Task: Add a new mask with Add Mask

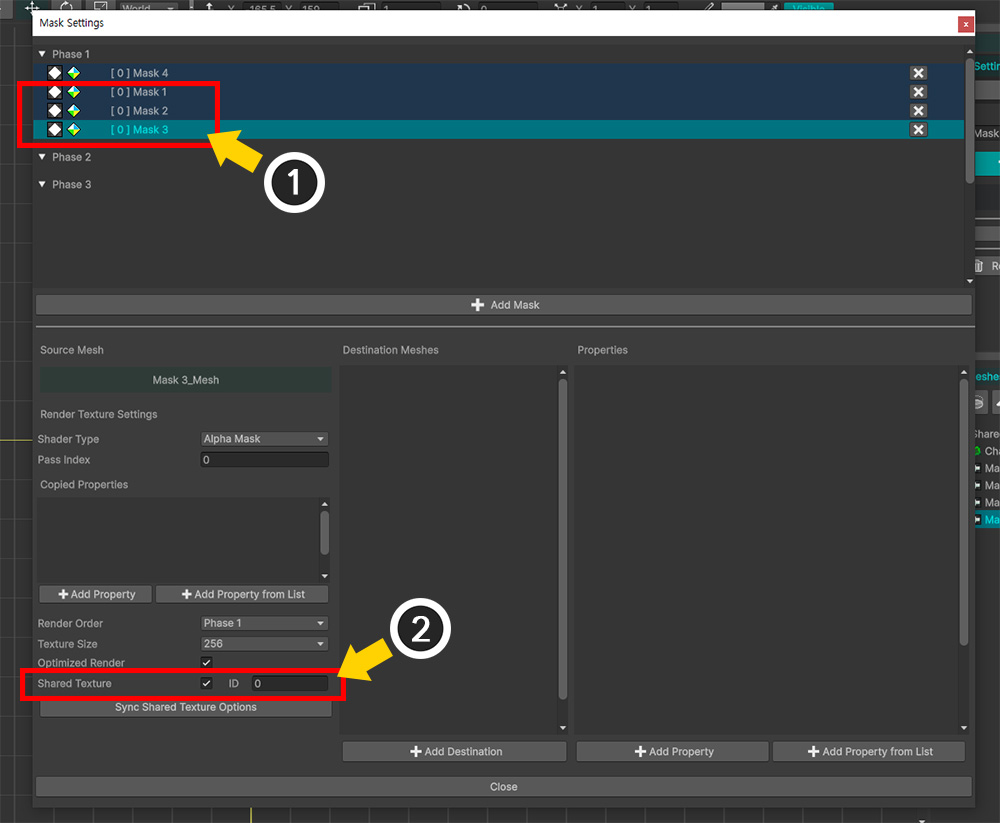Action: click(x=504, y=305)
